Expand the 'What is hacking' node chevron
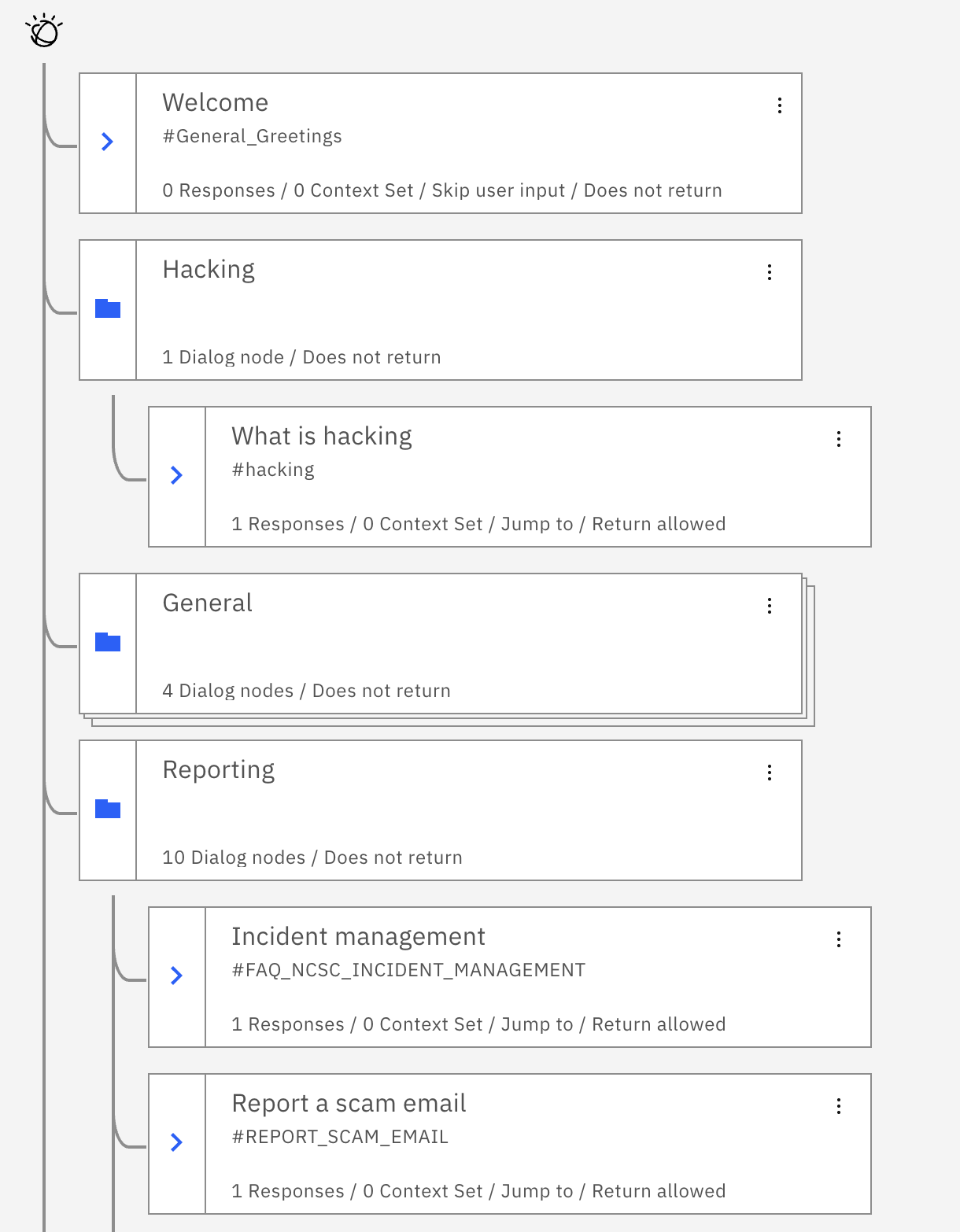 (177, 475)
